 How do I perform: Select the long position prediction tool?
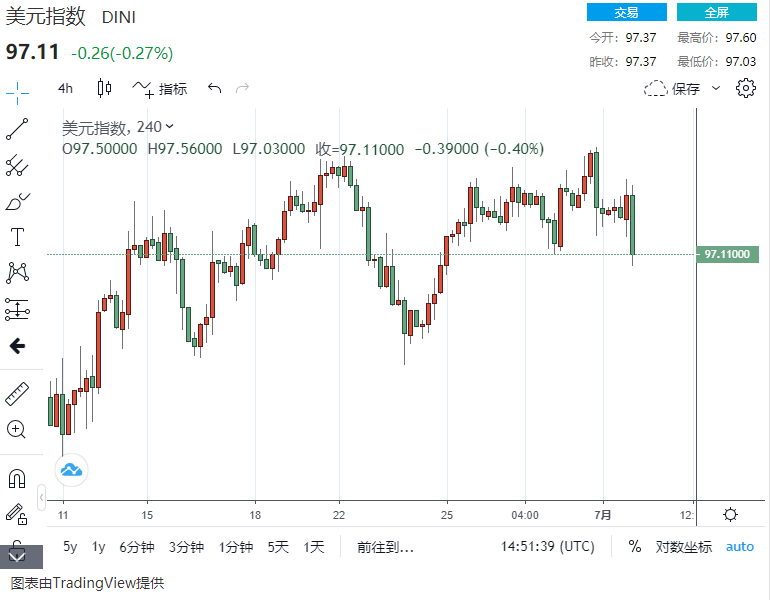click(17, 310)
